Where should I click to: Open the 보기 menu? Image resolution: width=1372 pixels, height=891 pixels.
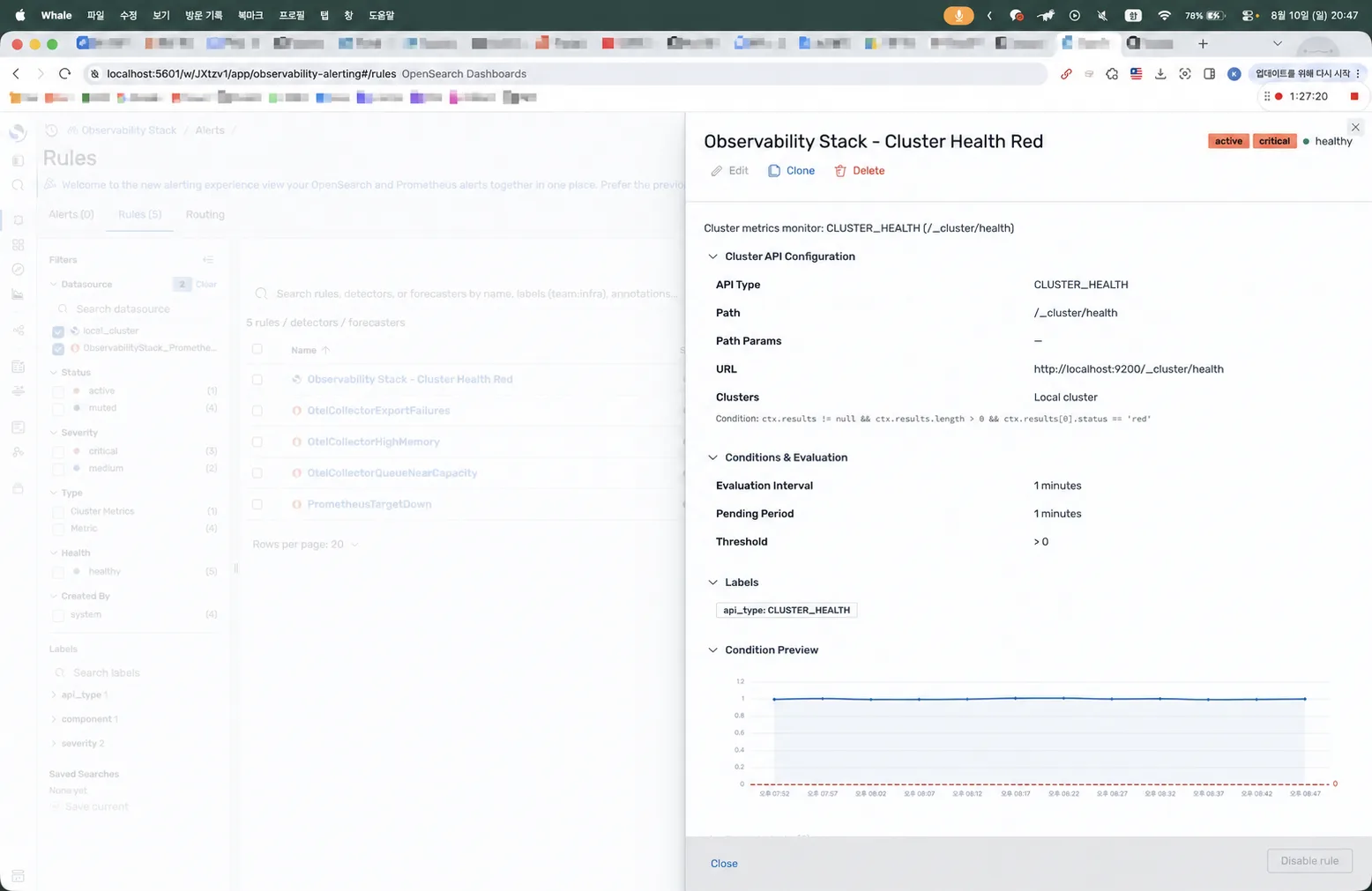pos(160,15)
